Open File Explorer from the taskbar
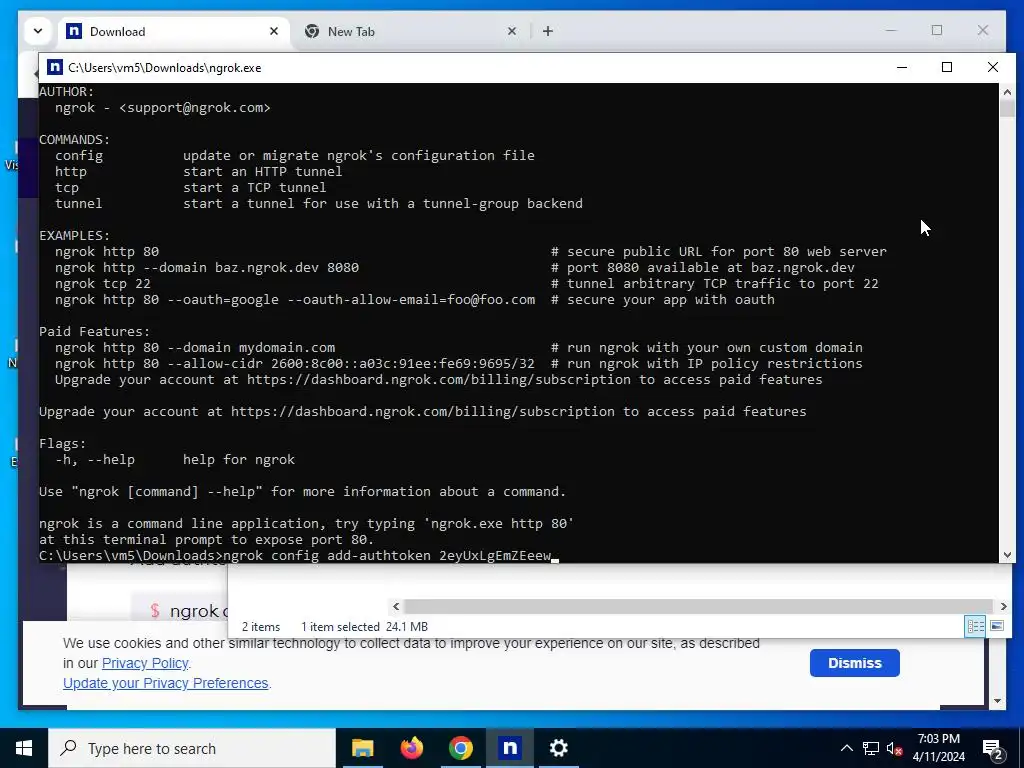1024x768 pixels. [362, 748]
